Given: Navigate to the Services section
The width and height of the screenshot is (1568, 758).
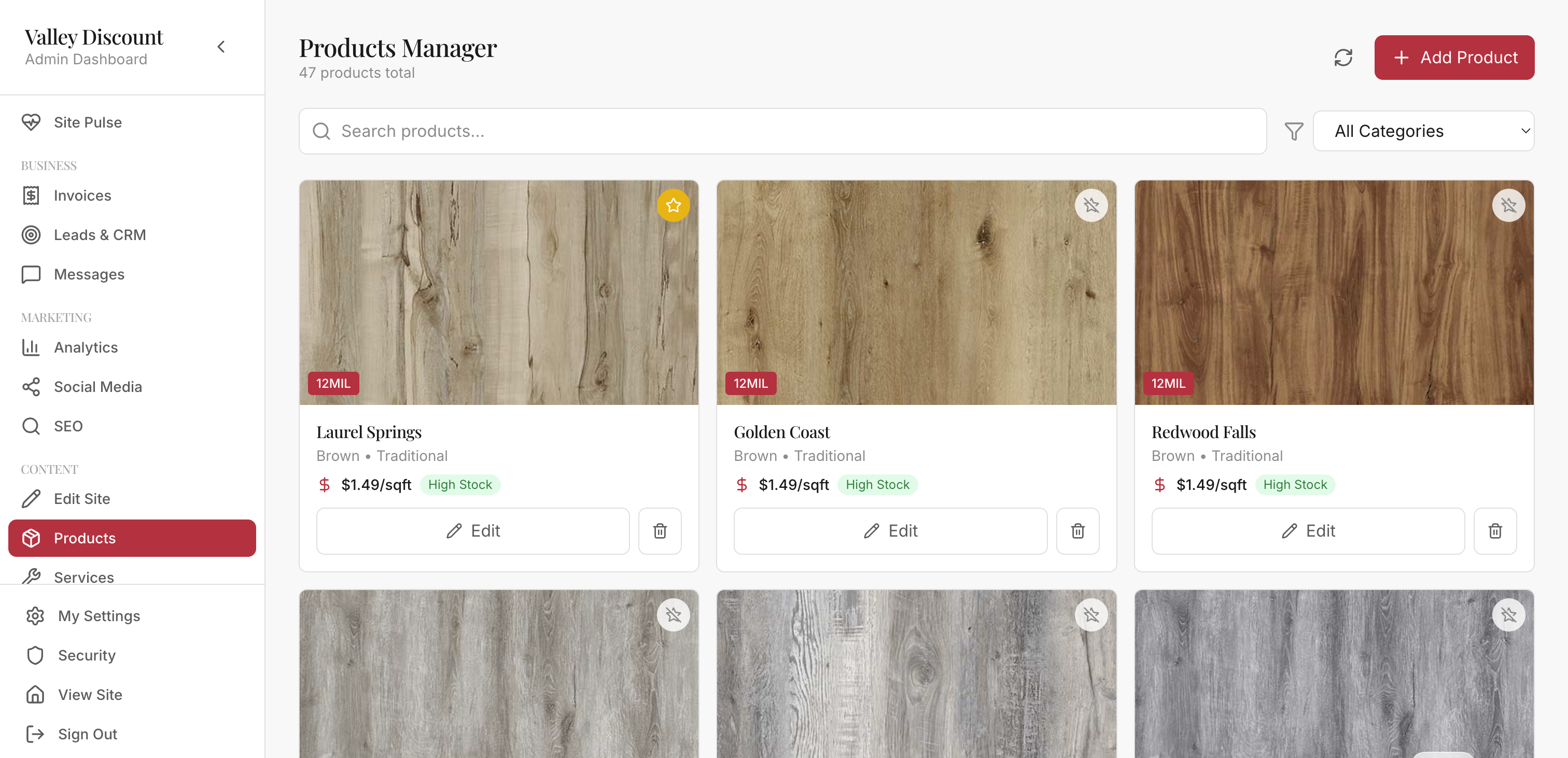Looking at the screenshot, I should [83, 577].
